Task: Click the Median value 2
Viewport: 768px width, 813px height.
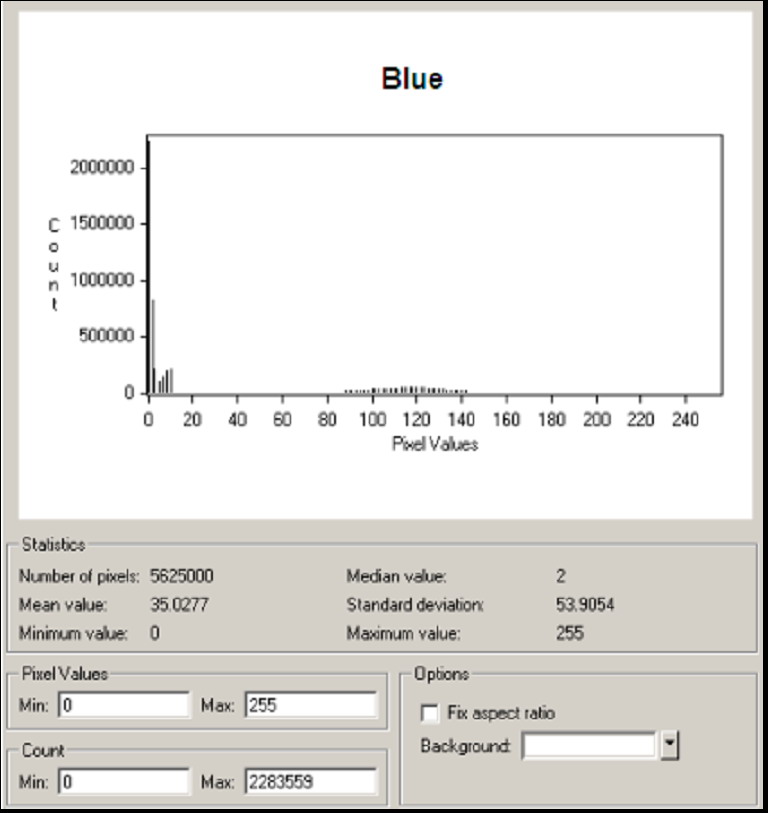Action: pos(561,576)
